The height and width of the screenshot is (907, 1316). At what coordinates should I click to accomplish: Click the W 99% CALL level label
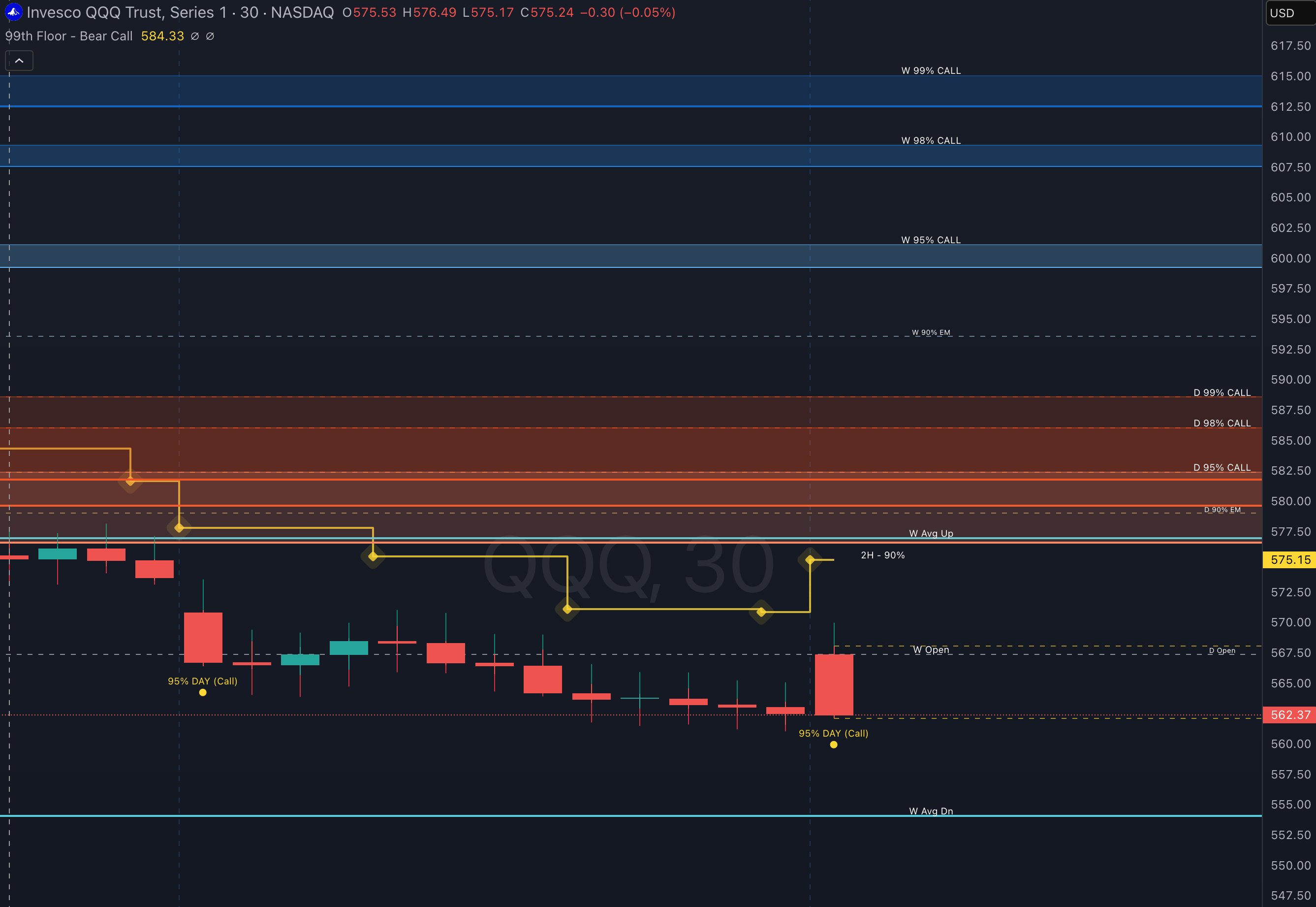click(x=931, y=70)
